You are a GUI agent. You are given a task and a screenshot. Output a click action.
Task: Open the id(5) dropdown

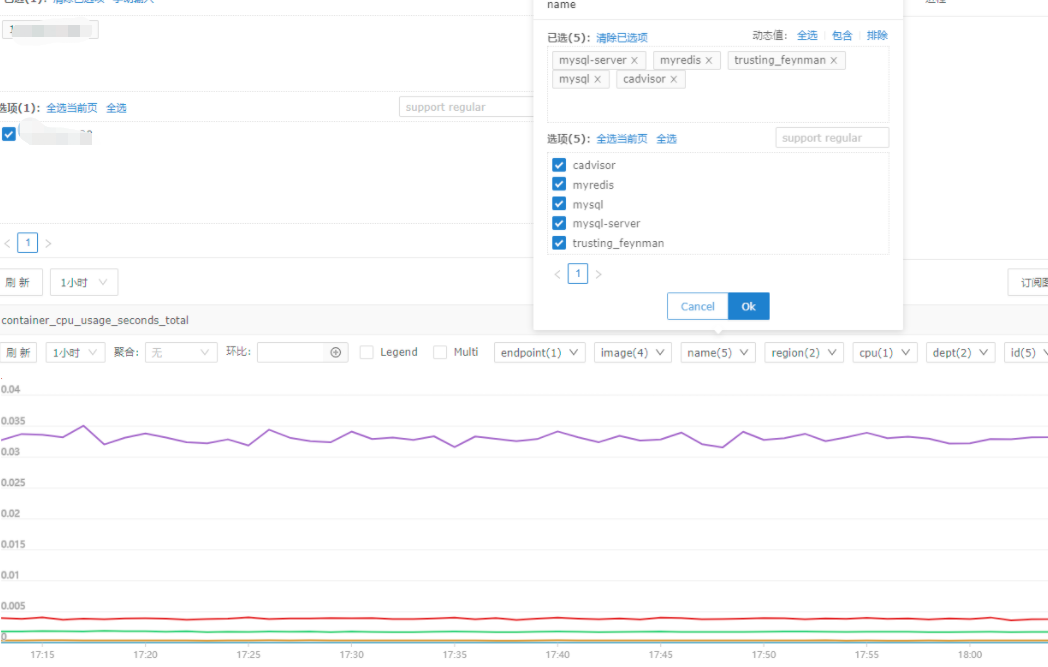coord(1026,352)
